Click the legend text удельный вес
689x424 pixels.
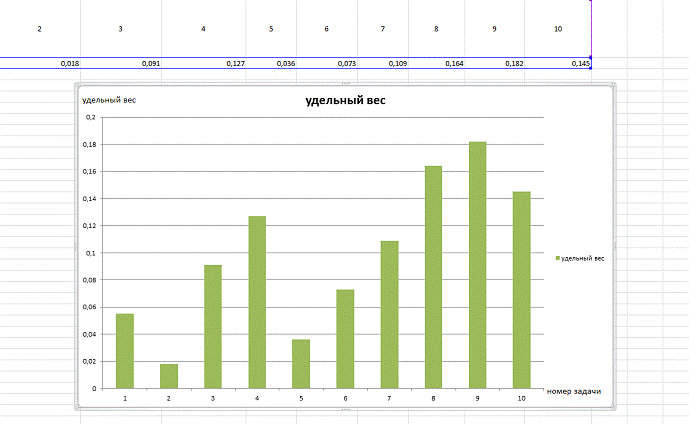pyautogui.click(x=583, y=258)
